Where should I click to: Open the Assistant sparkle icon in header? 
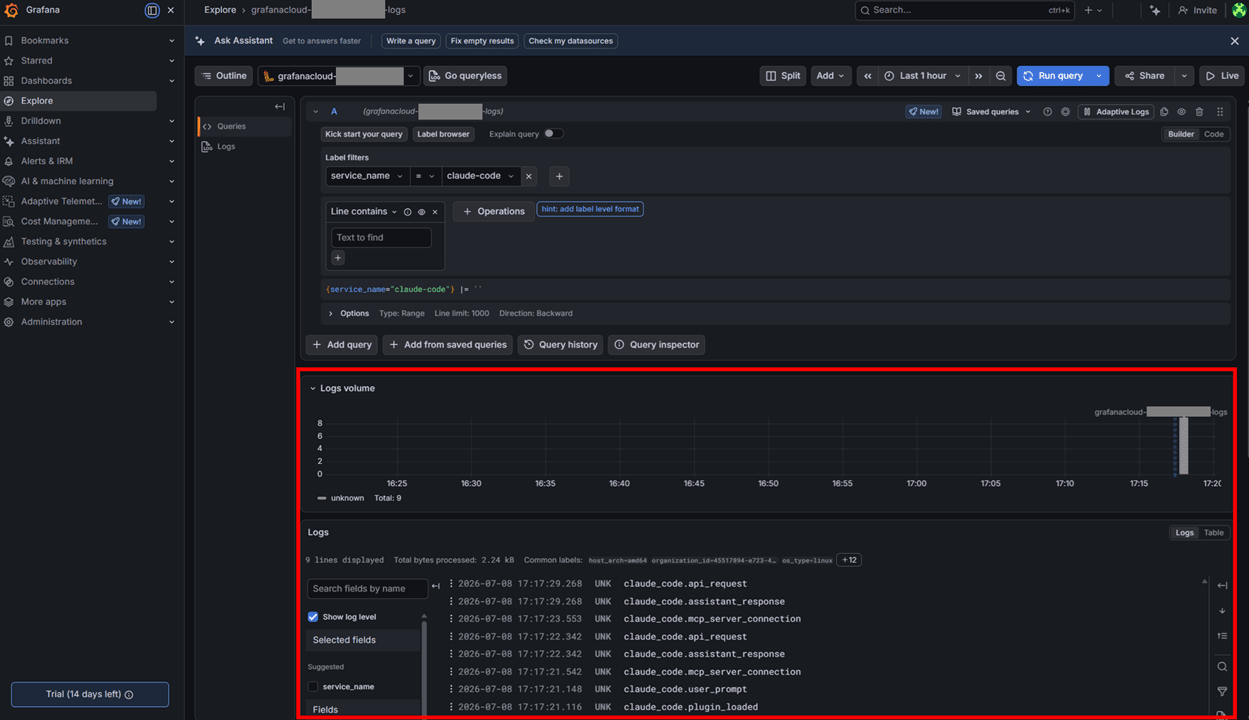pos(1155,10)
